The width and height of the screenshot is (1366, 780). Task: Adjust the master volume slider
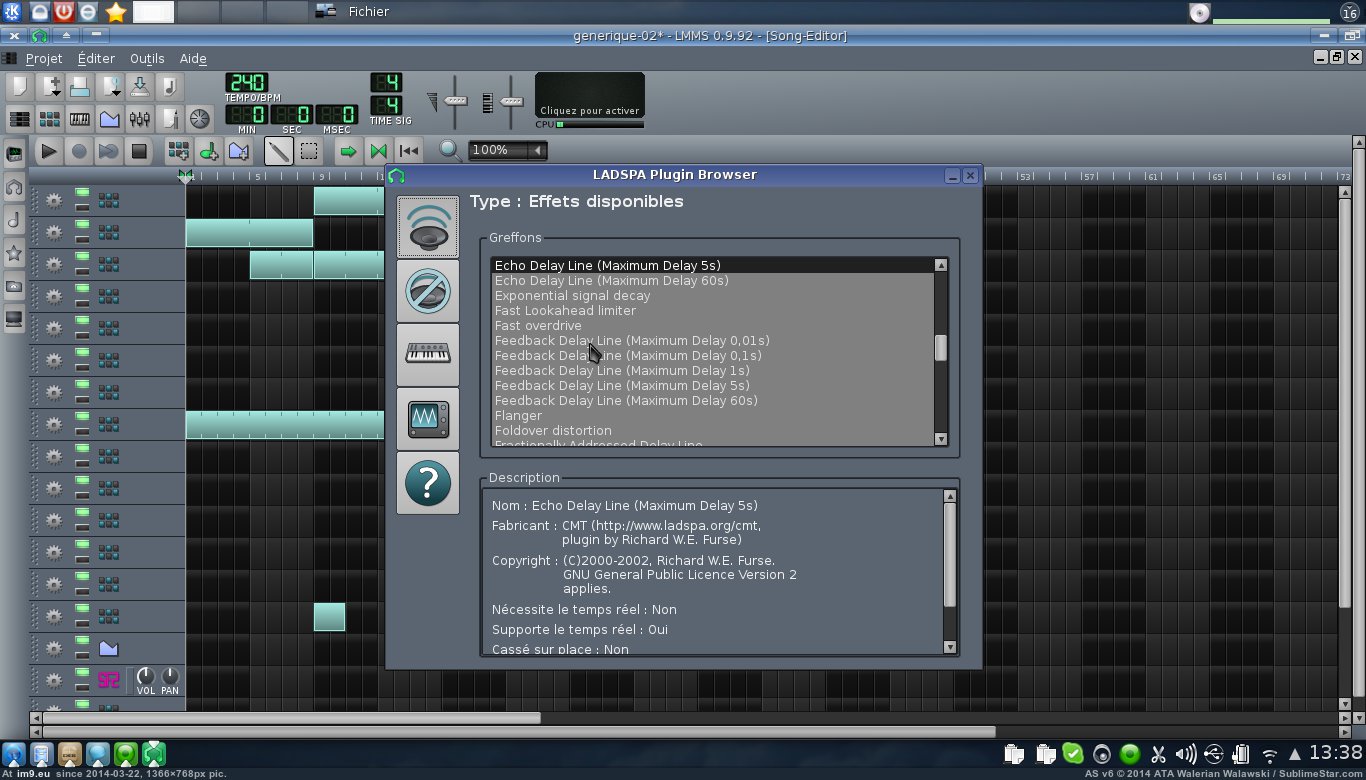click(x=456, y=102)
